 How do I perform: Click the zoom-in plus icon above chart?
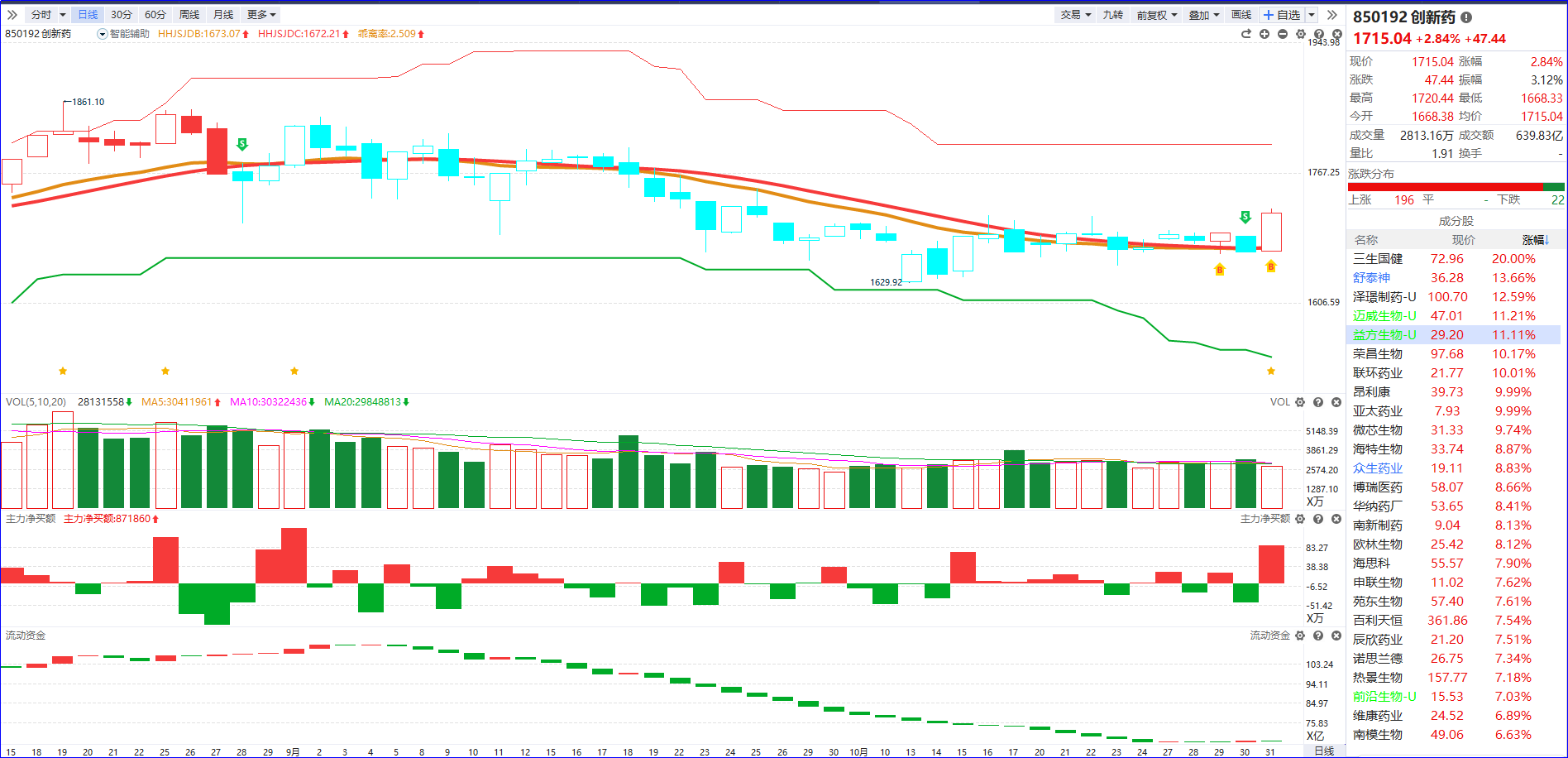(1264, 34)
